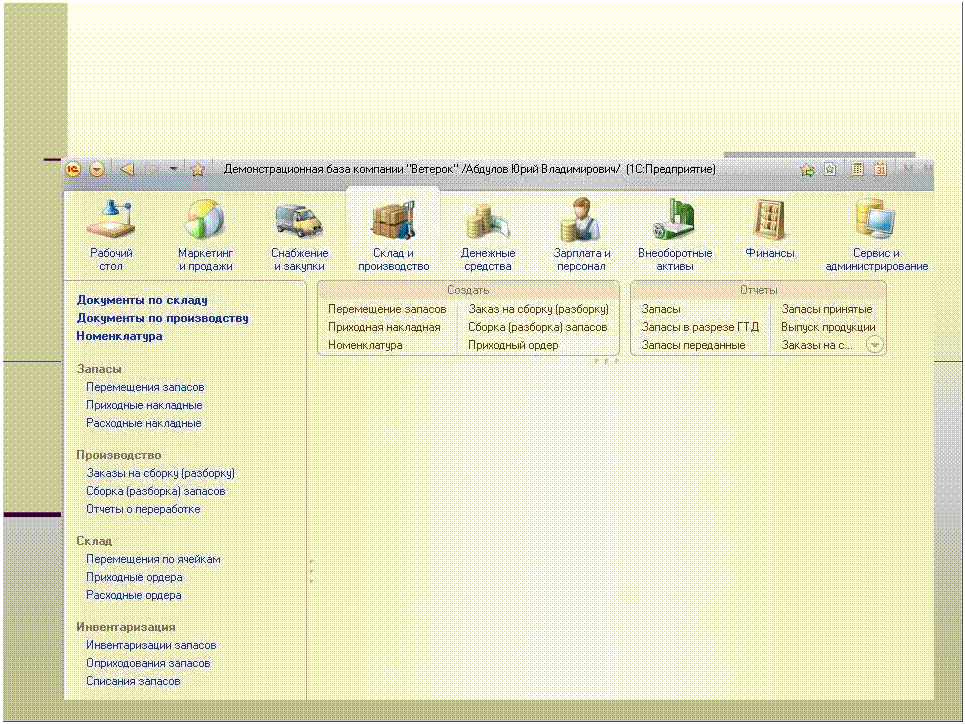965x724 pixels.
Task: Open Приходные накладные list
Action: pos(144,405)
